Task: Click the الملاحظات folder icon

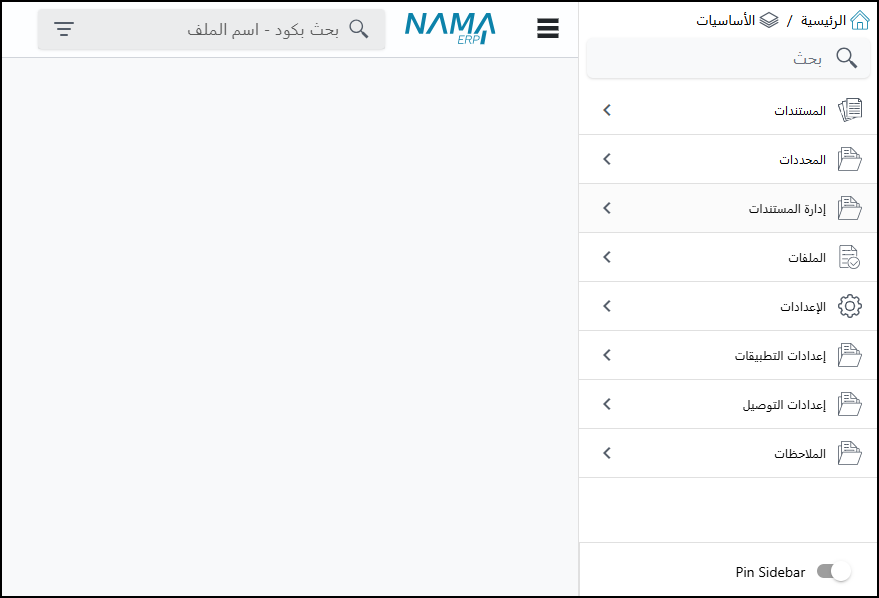Action: [x=849, y=453]
